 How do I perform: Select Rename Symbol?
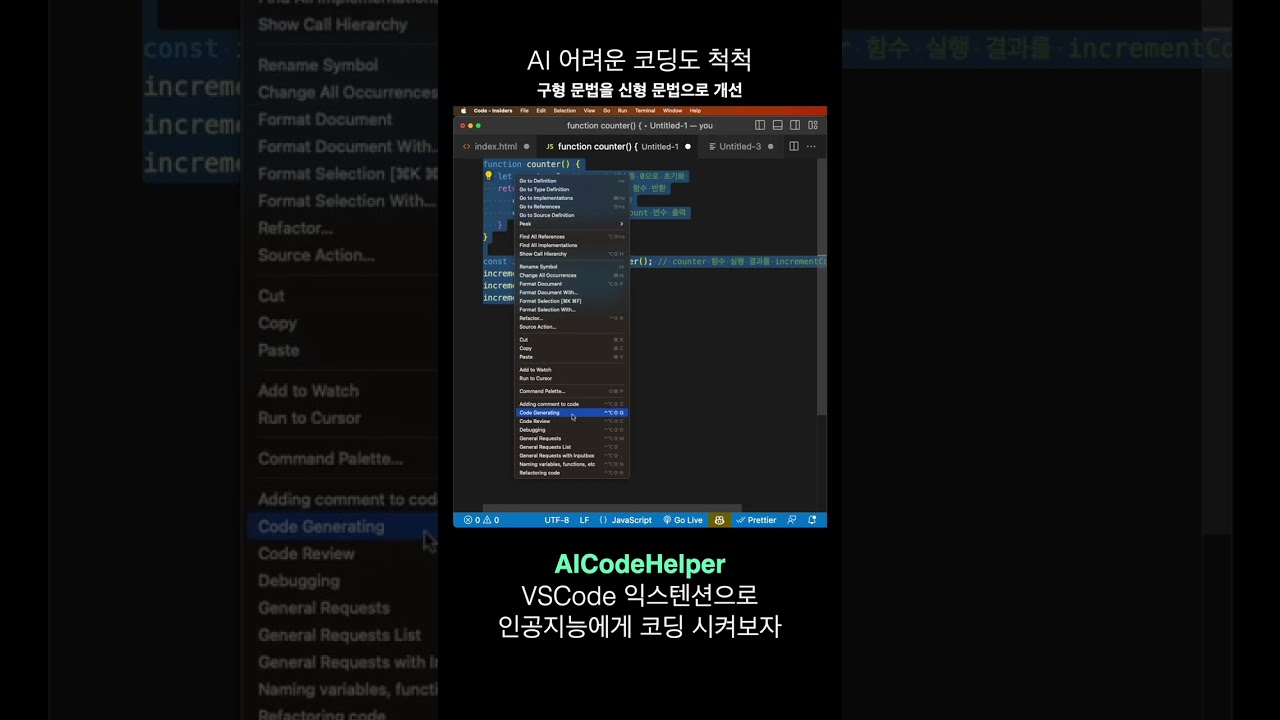[571, 267]
